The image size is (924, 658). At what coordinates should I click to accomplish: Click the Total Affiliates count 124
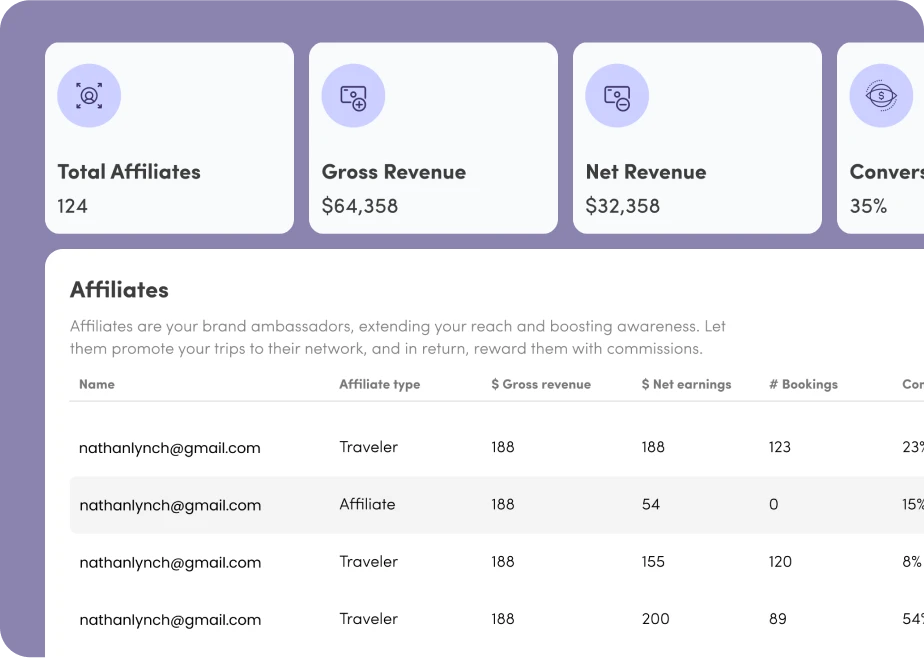(73, 206)
